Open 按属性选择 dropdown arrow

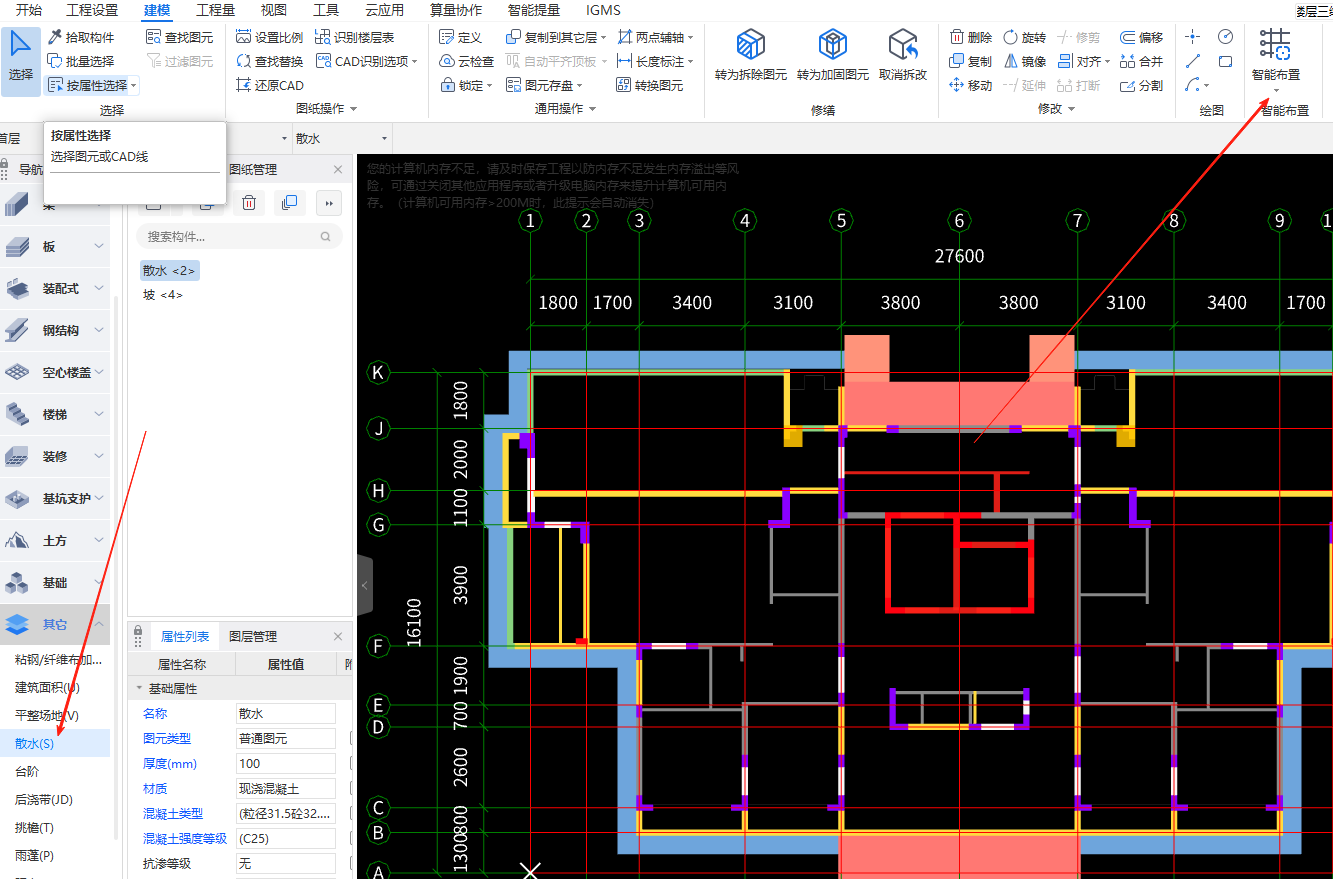click(133, 86)
